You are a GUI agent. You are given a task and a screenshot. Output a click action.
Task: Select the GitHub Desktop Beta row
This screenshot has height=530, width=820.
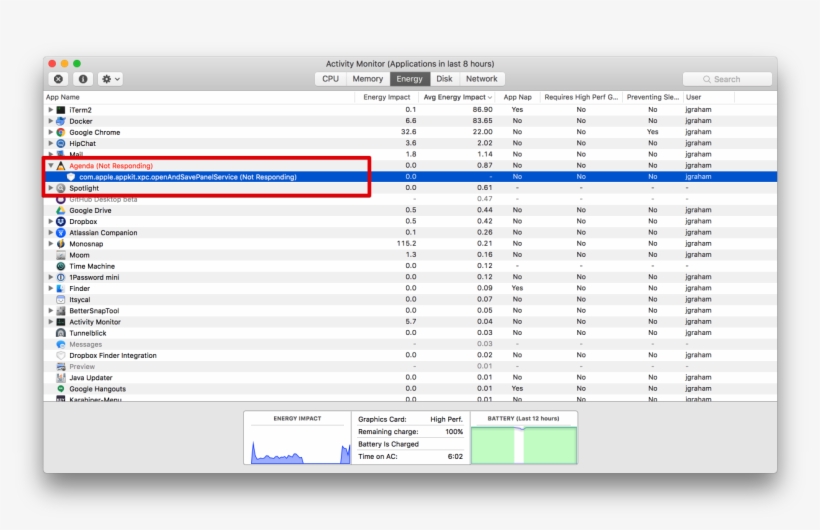pos(411,199)
